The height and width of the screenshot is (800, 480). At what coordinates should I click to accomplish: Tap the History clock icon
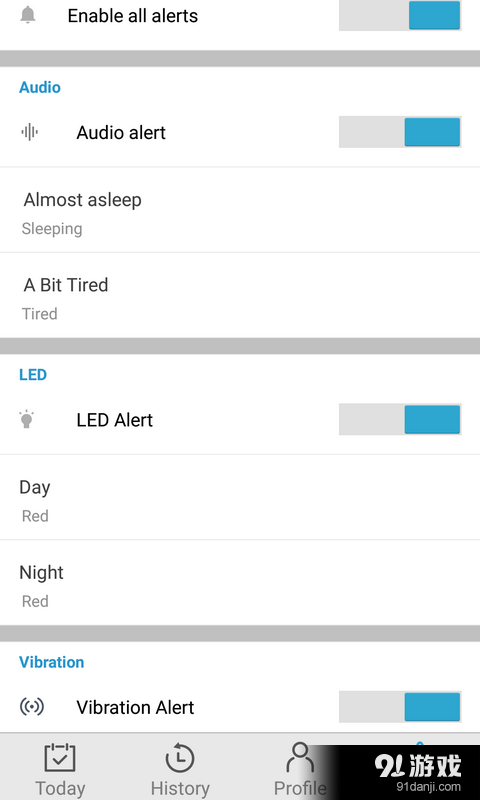coord(180,758)
